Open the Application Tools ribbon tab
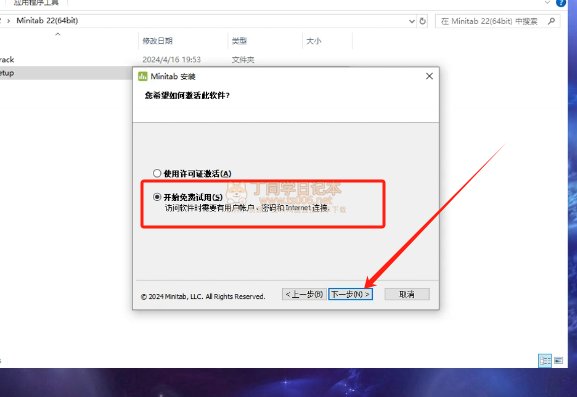Viewport: 577px width, 397px height. [x=36, y=3]
